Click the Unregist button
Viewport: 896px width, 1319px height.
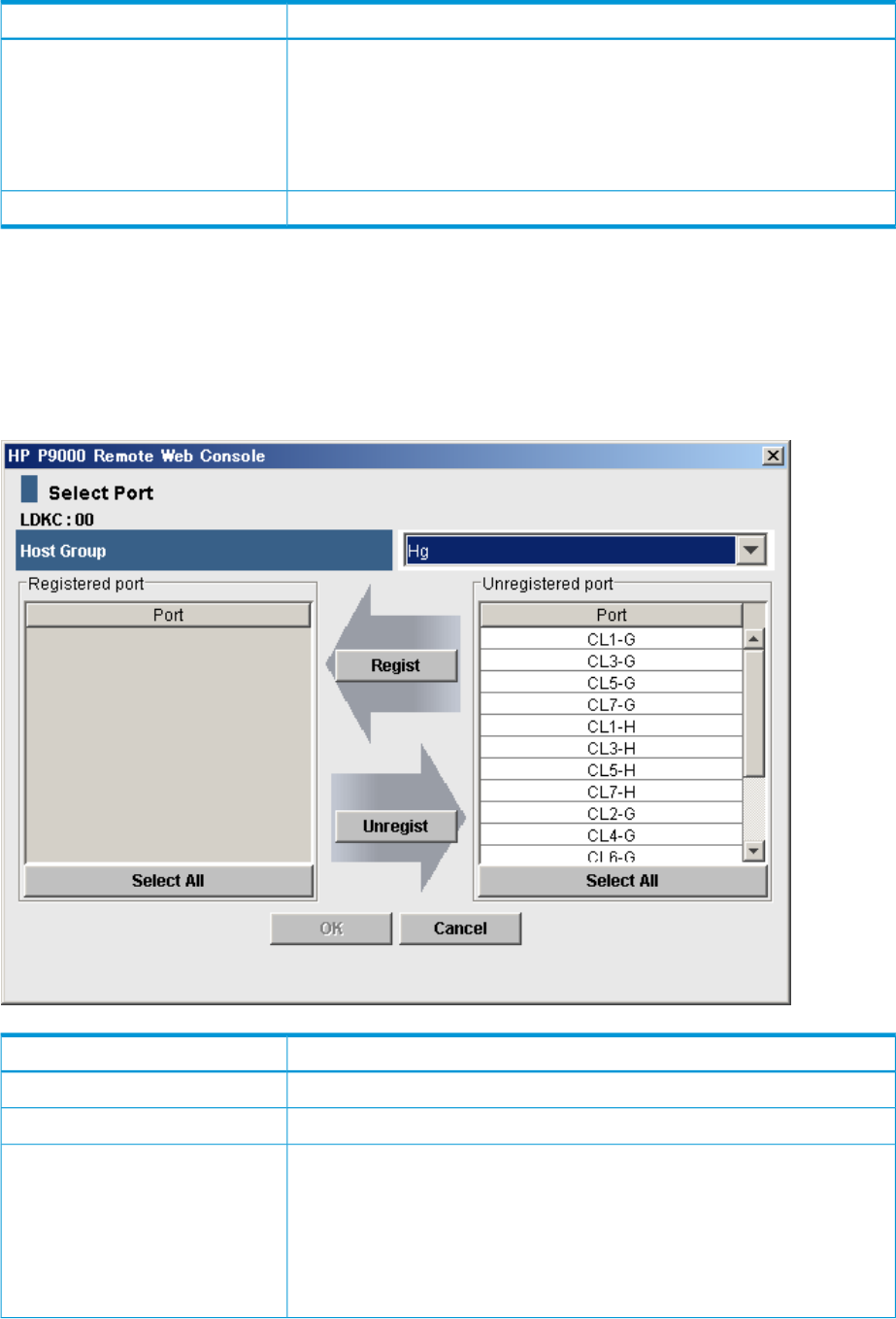click(x=395, y=827)
